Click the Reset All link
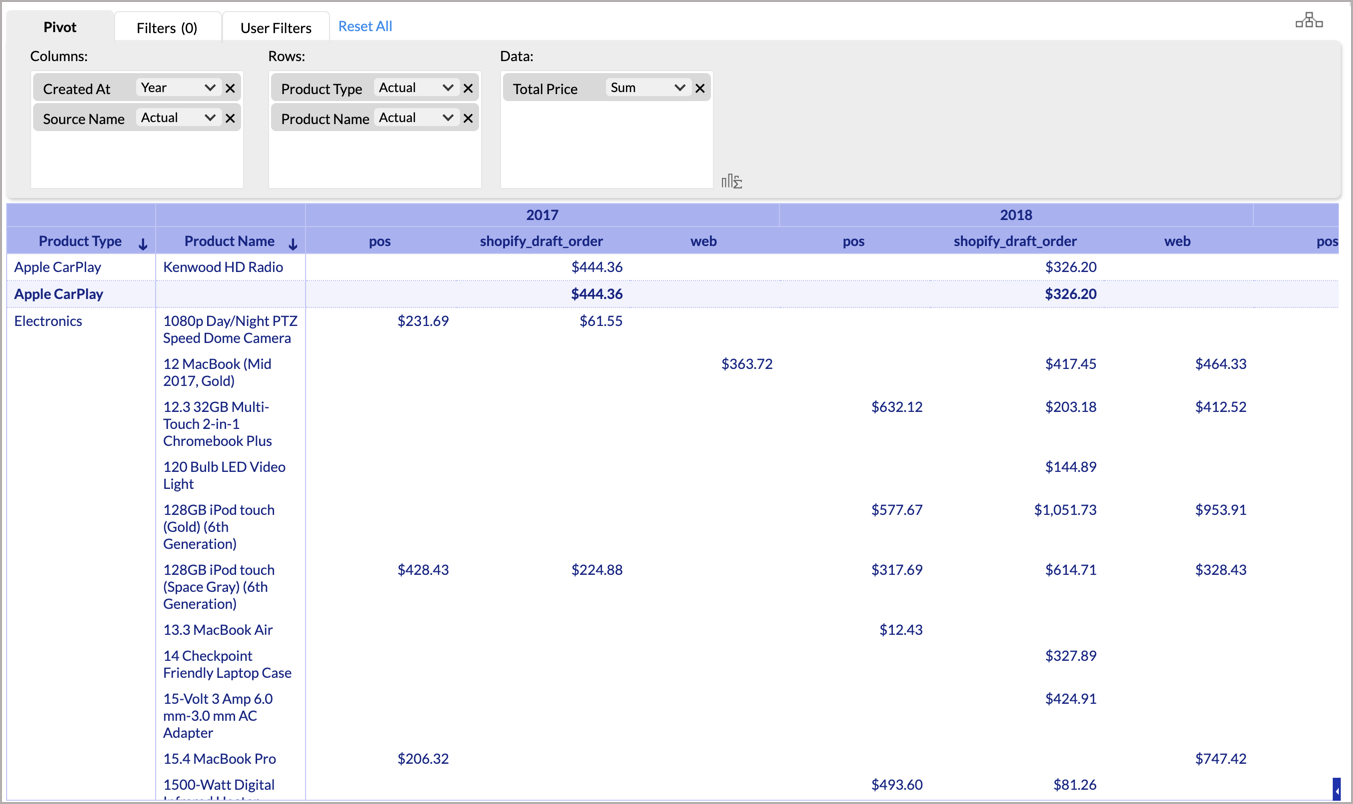 pos(365,26)
